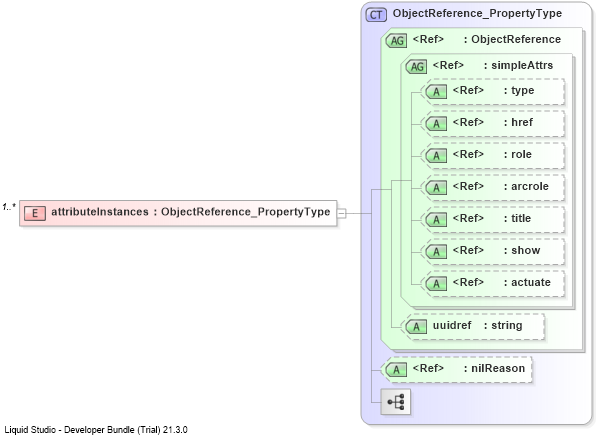Select the ': arcrole' attribute label

[526, 186]
